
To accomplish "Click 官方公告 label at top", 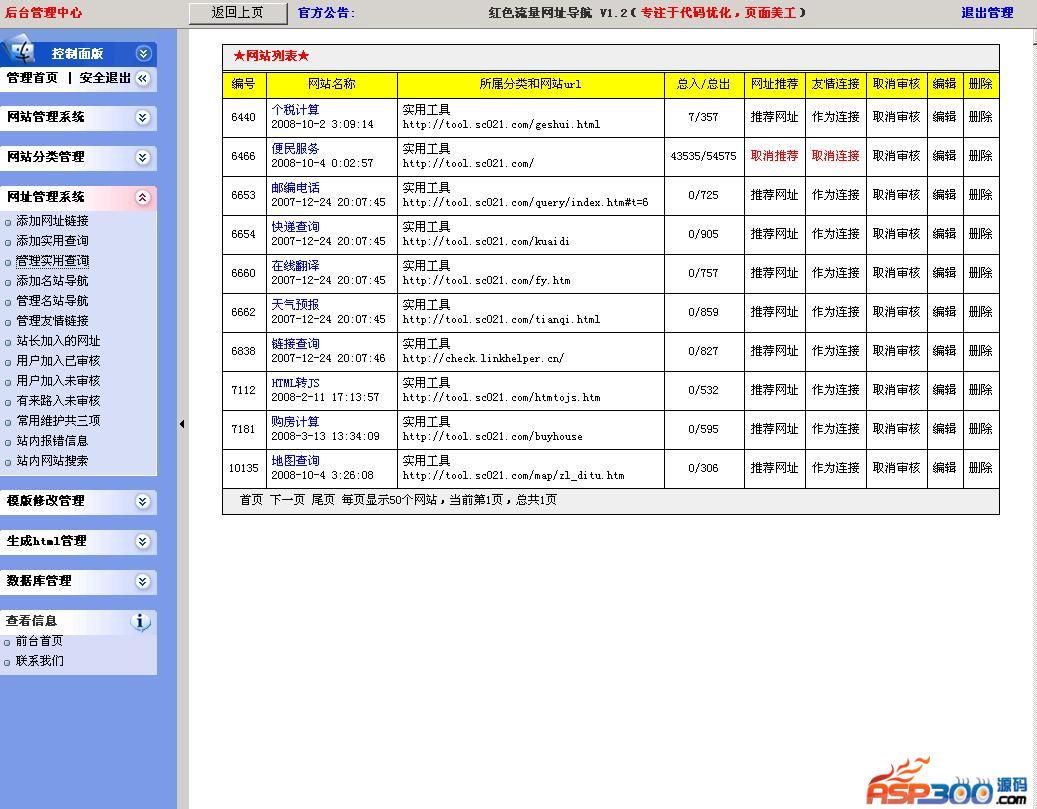I will pyautogui.click(x=326, y=13).
